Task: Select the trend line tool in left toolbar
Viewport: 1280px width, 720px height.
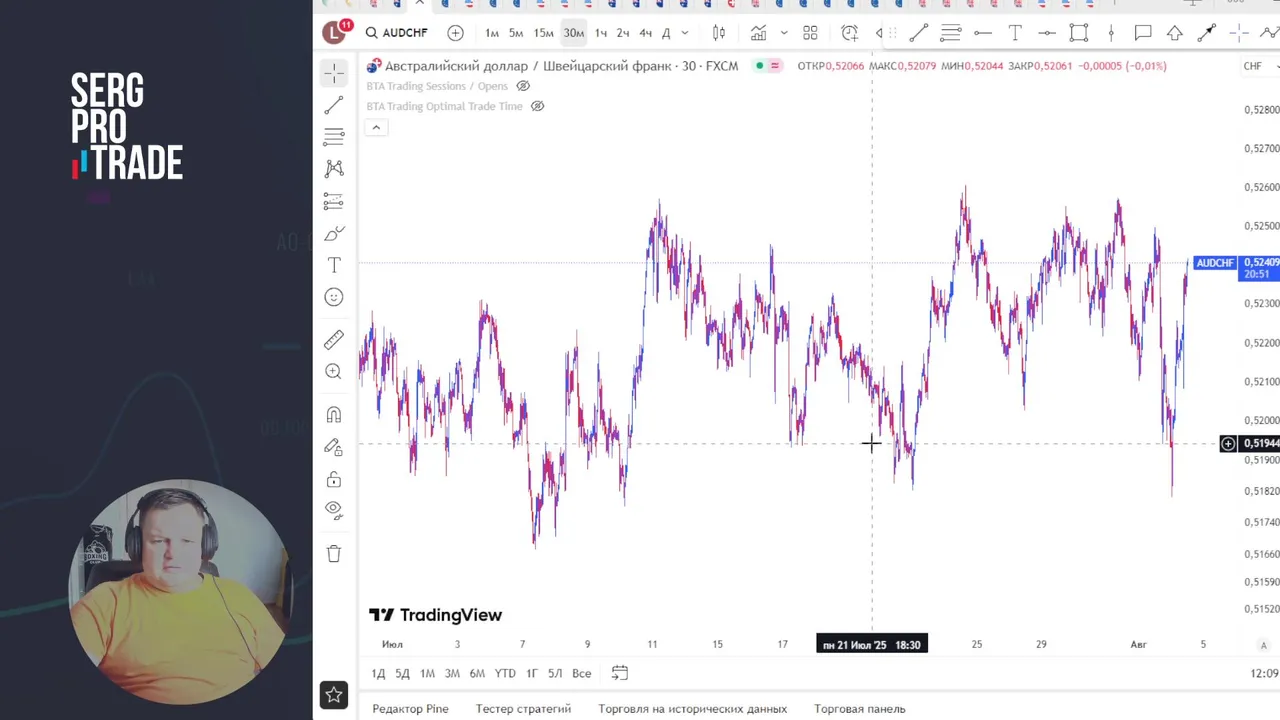Action: 334,105
